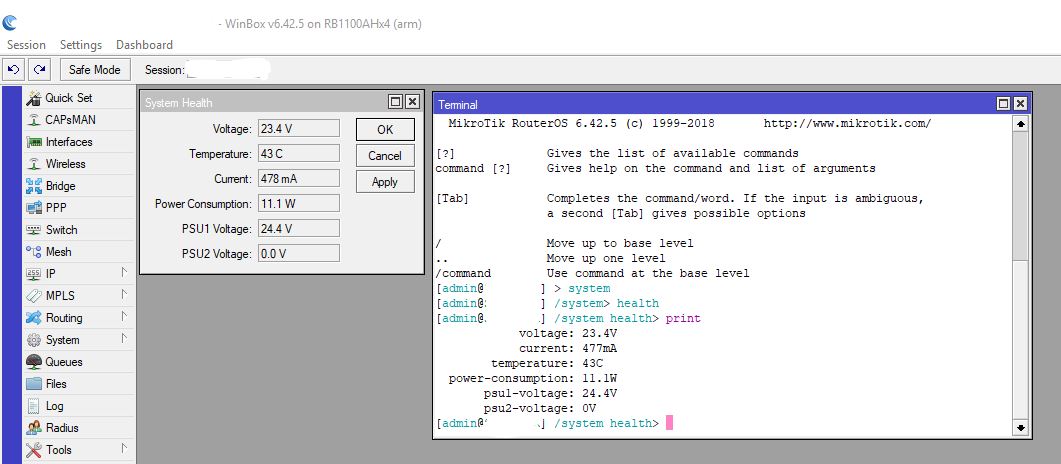Click the 'psu1-voltage: 24.4V' terminal line
Viewport: 1061px width, 464px height.
(x=550, y=393)
